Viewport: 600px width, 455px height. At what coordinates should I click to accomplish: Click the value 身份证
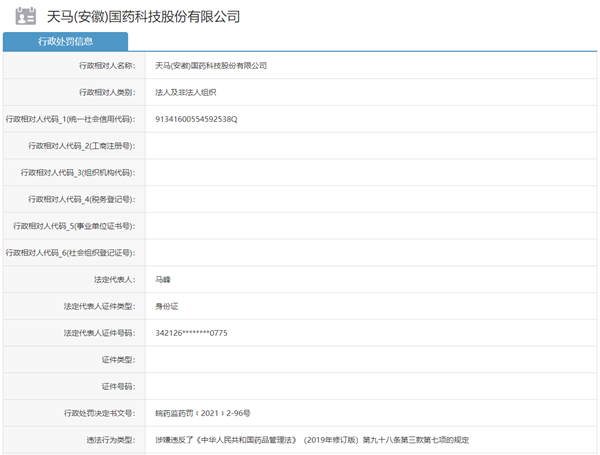166,307
